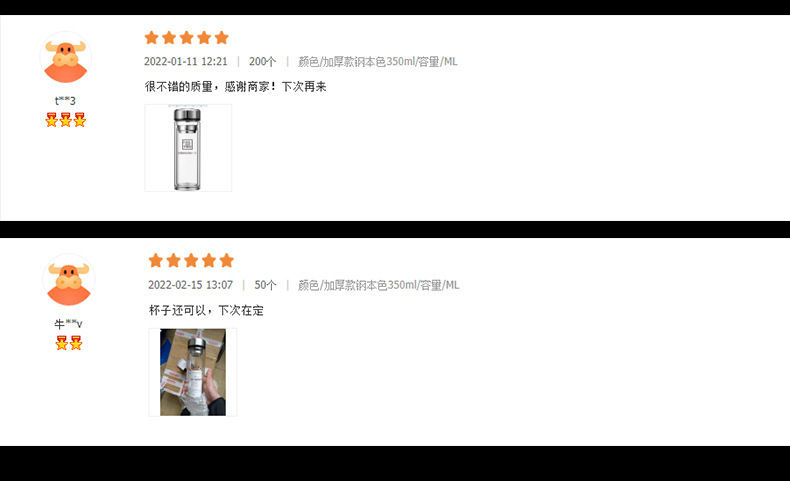Image resolution: width=790 pixels, height=481 pixels.
Task: Click the review date 2022-01-11 12:21
Action: click(185, 61)
